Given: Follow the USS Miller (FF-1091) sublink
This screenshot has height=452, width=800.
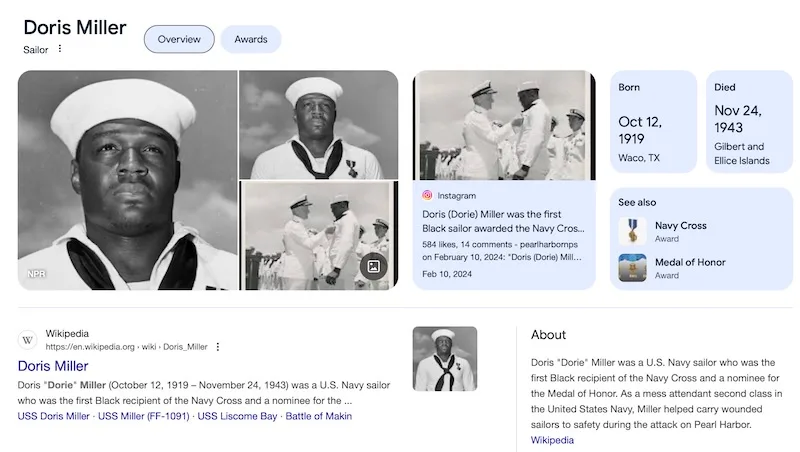Looking at the screenshot, I should [x=143, y=416].
